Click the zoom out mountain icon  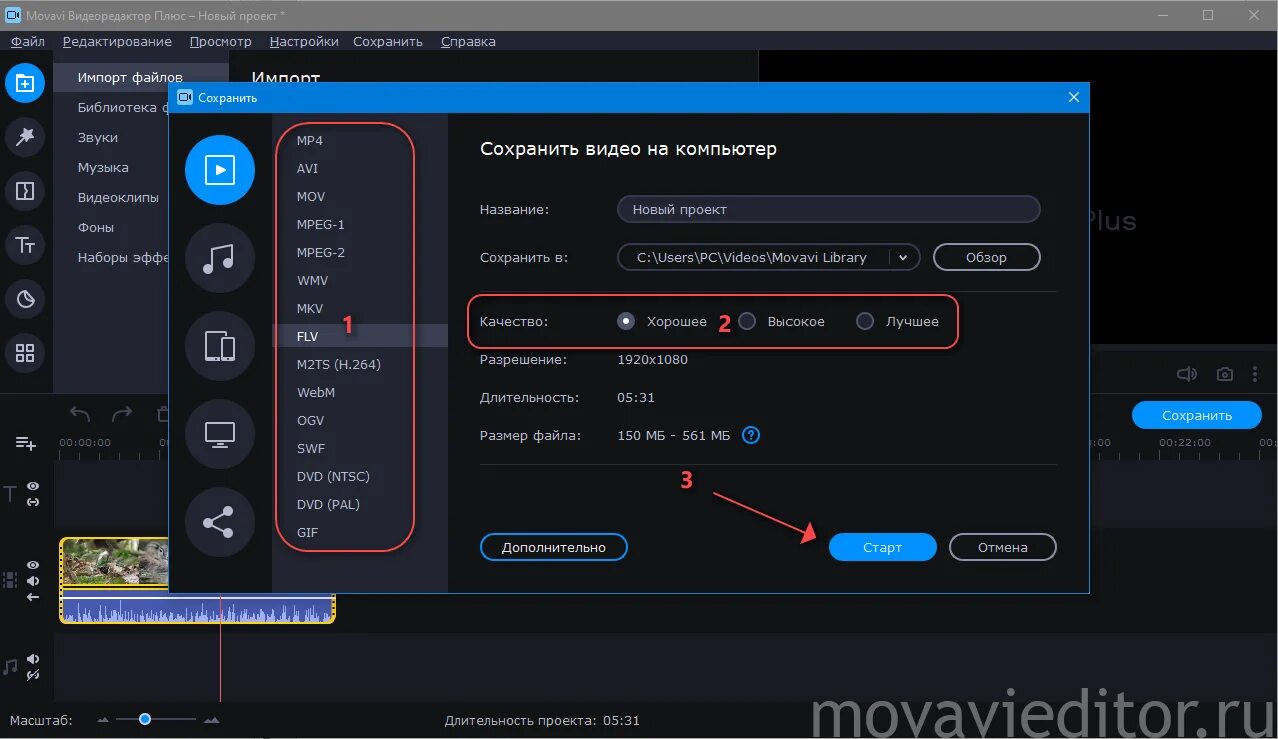pos(103,720)
